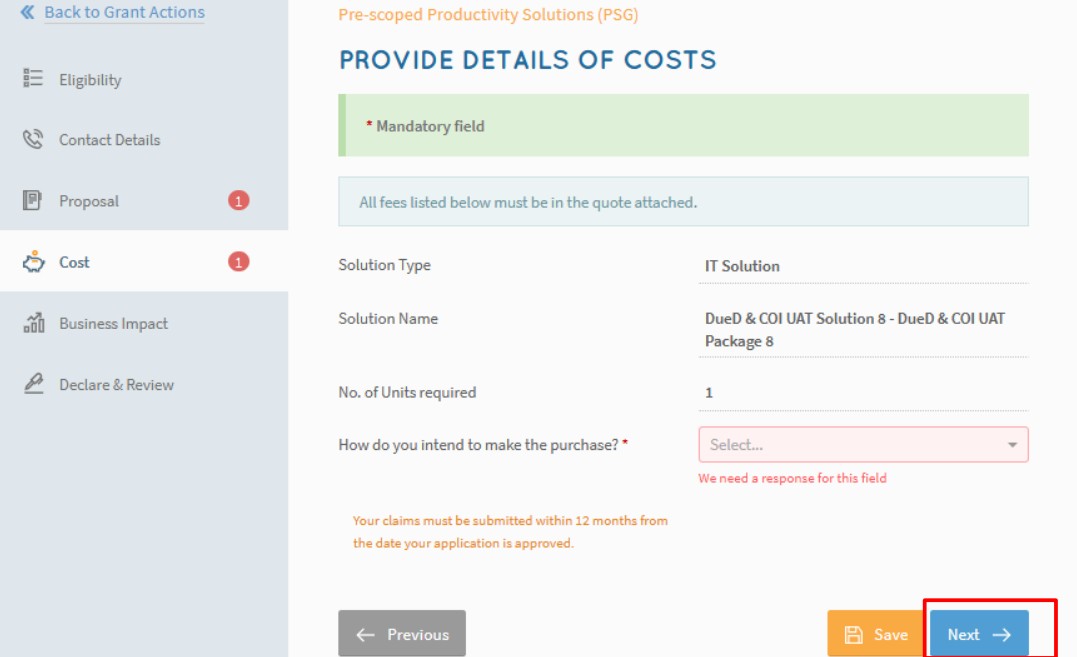Click the Eligibility list icon
The width and height of the screenshot is (1077, 657).
click(x=33, y=79)
